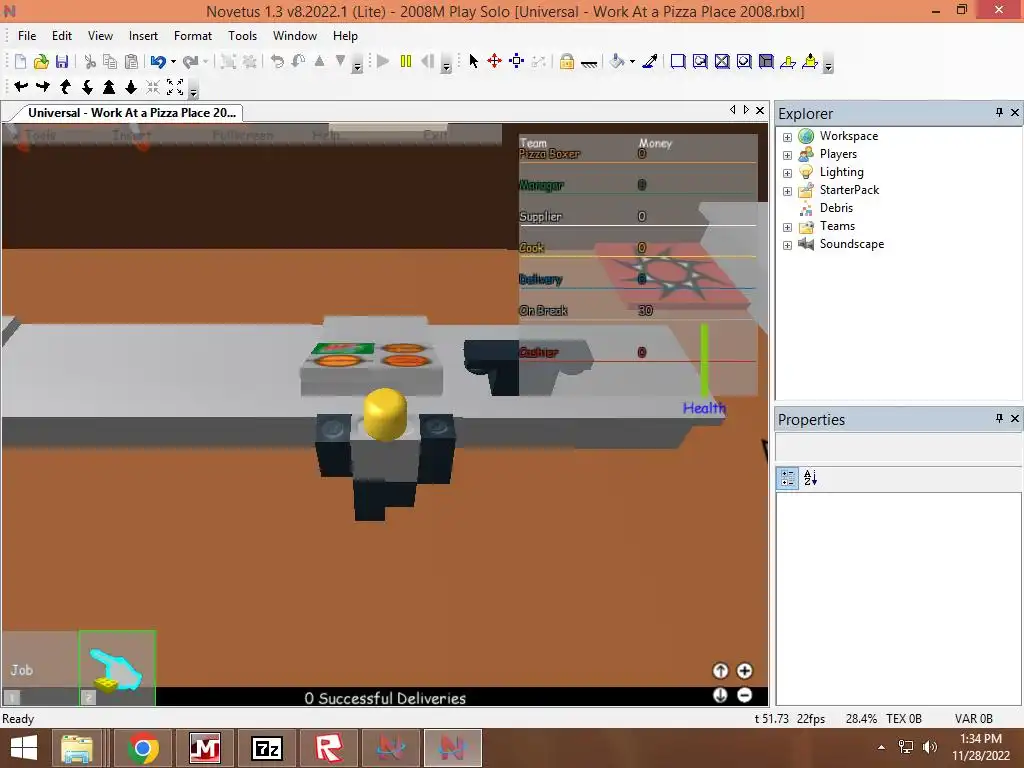1024x768 pixels.
Task: Open the Insert menu
Action: click(143, 36)
